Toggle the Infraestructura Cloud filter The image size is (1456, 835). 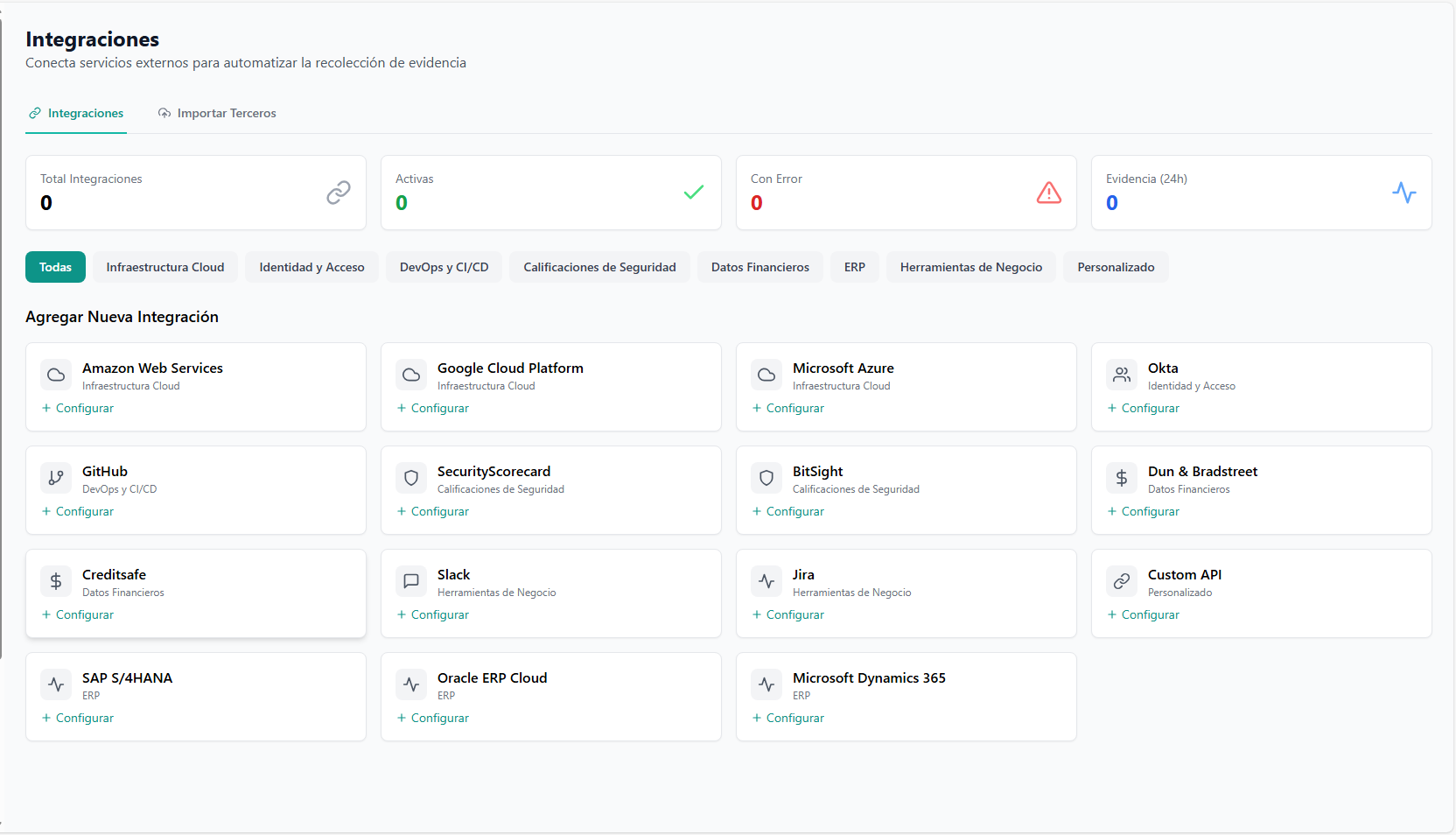pyautogui.click(x=164, y=267)
